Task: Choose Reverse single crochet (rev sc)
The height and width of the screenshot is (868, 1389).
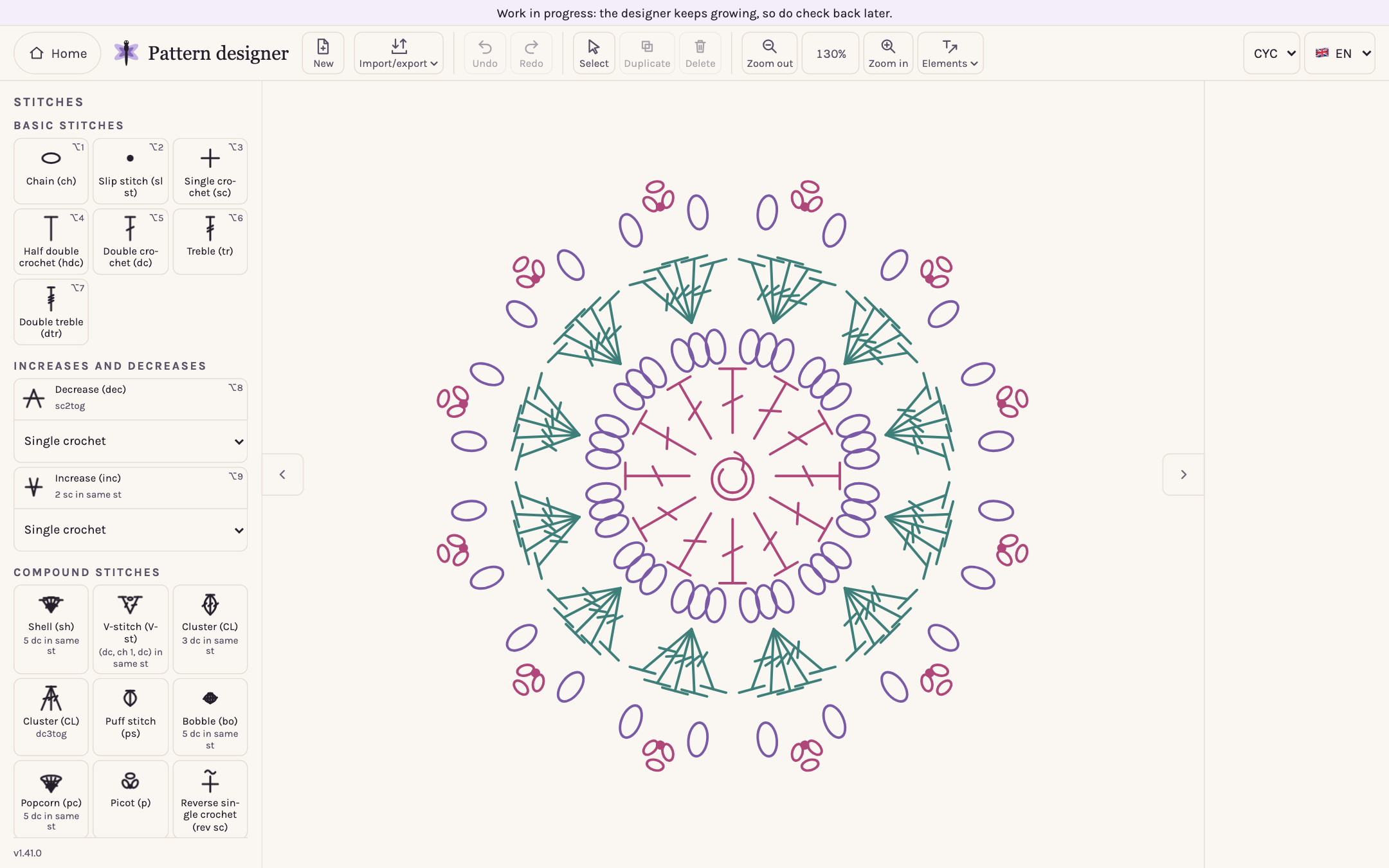Action: click(210, 799)
